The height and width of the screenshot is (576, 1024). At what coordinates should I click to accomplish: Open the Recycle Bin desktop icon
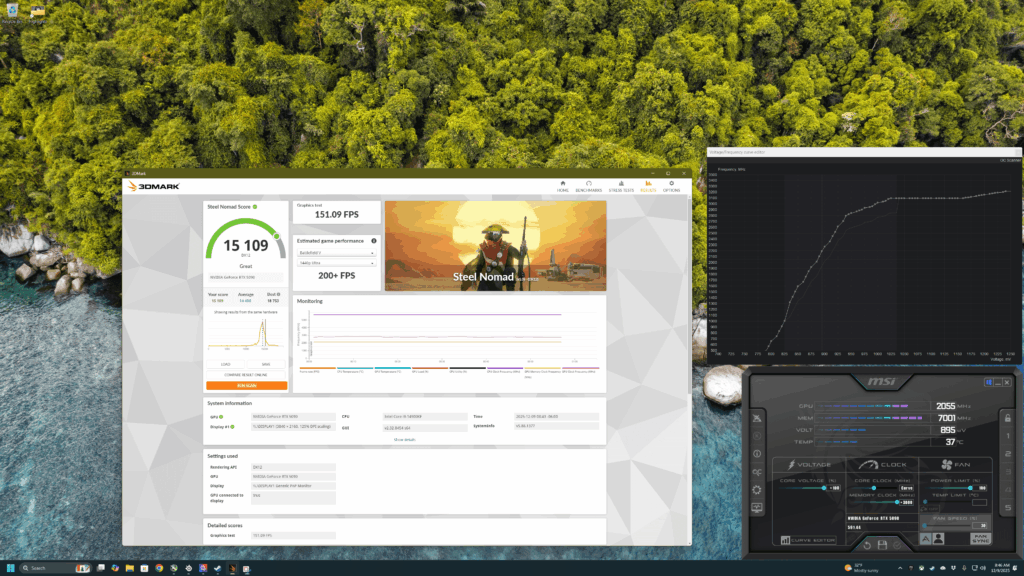12,13
